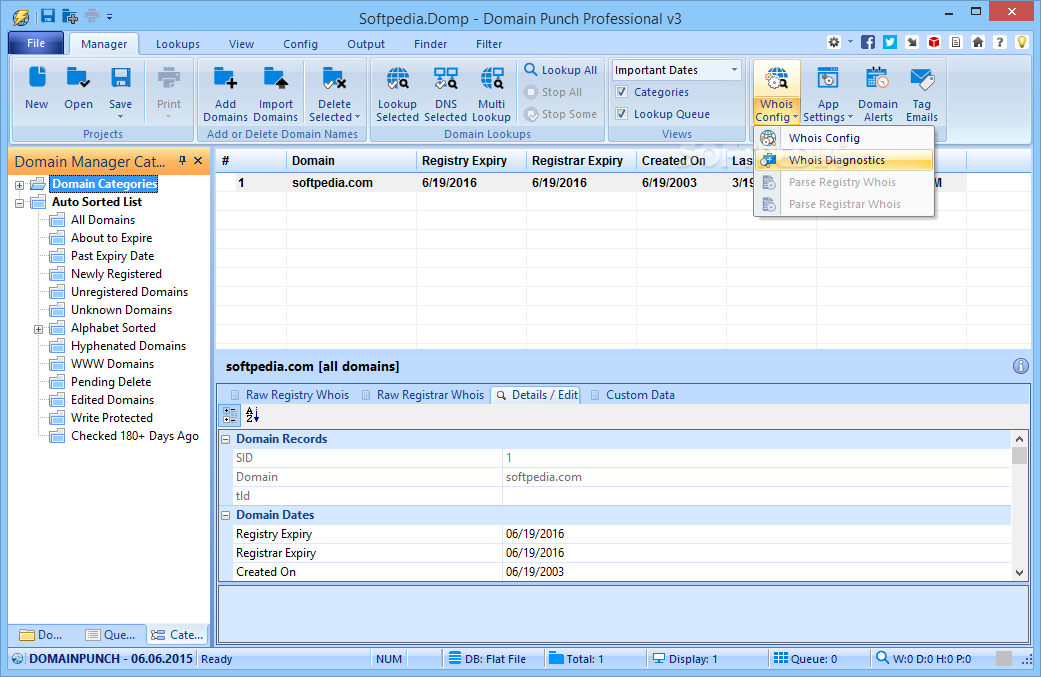Open the Custom Data tab

click(x=633, y=395)
